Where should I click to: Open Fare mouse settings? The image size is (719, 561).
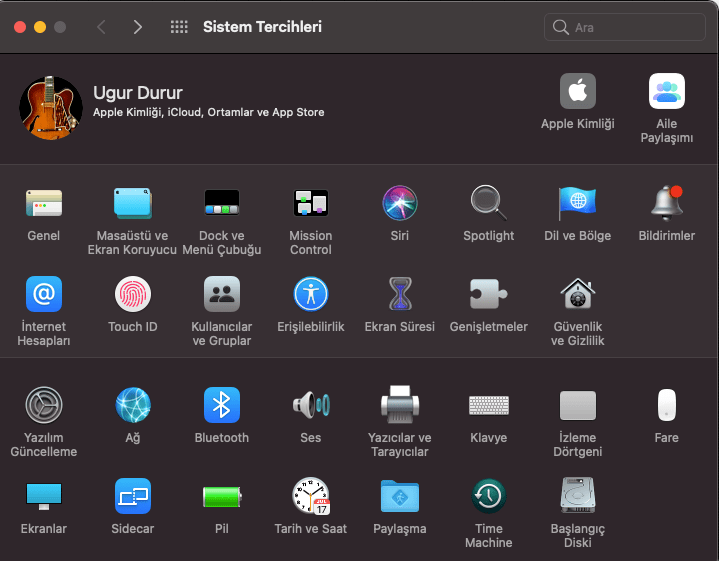coord(667,405)
